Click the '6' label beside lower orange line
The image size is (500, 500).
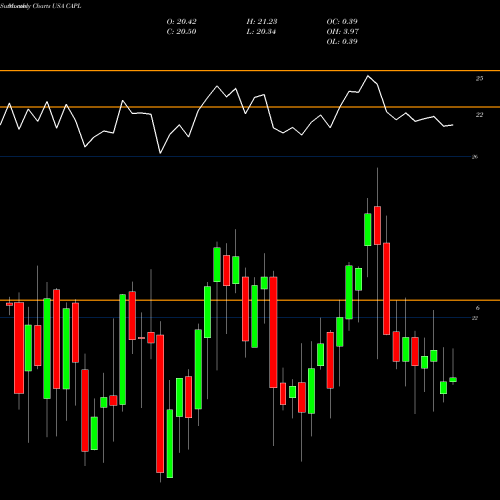(x=478, y=308)
